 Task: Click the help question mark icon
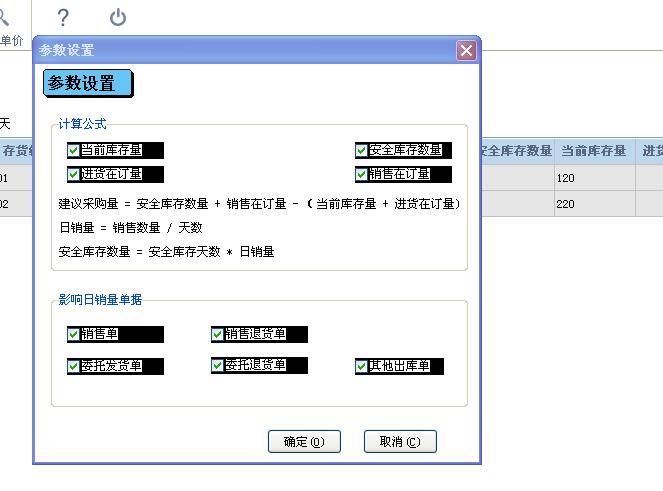click(x=63, y=17)
